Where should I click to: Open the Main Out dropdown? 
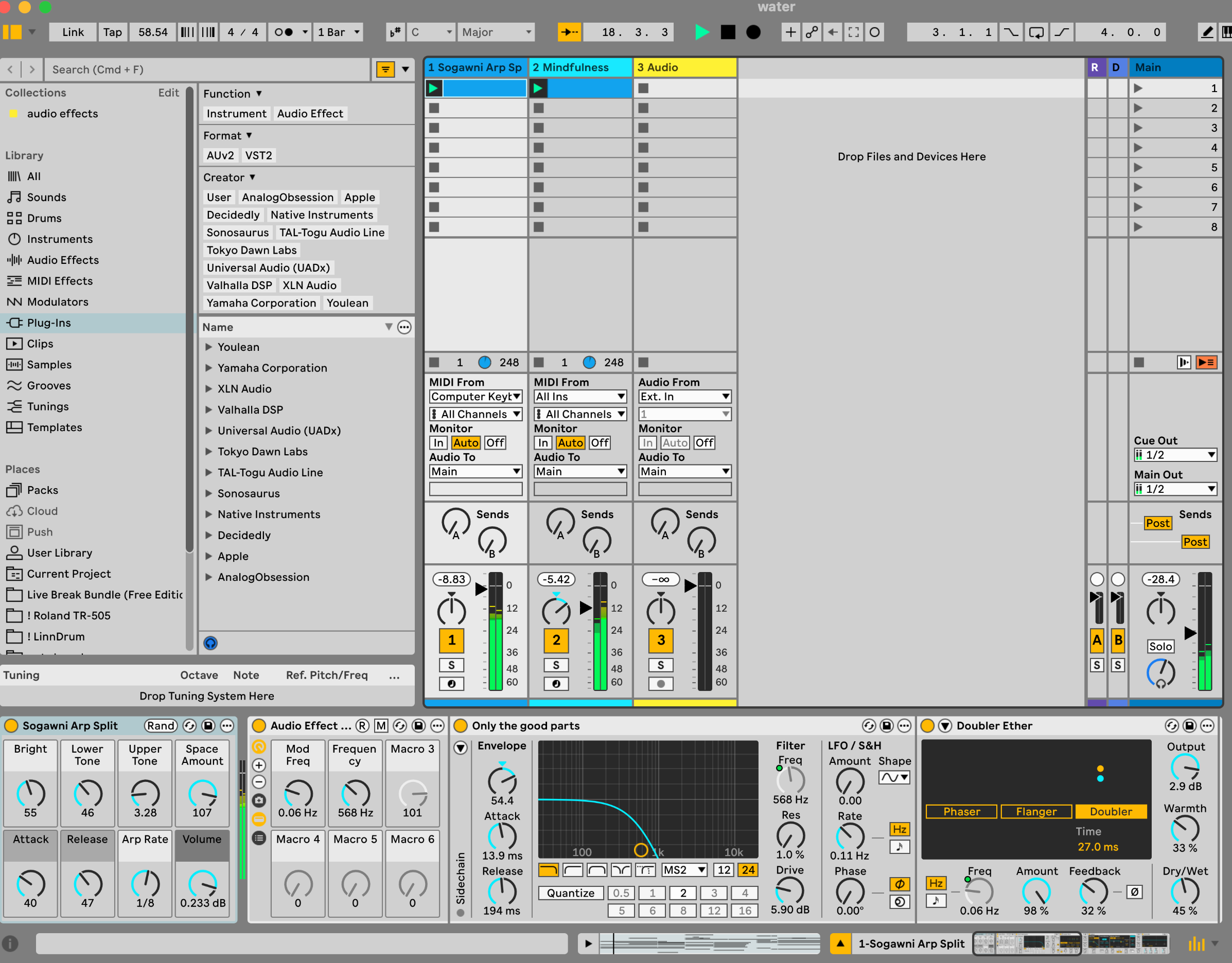pyautogui.click(x=1175, y=489)
